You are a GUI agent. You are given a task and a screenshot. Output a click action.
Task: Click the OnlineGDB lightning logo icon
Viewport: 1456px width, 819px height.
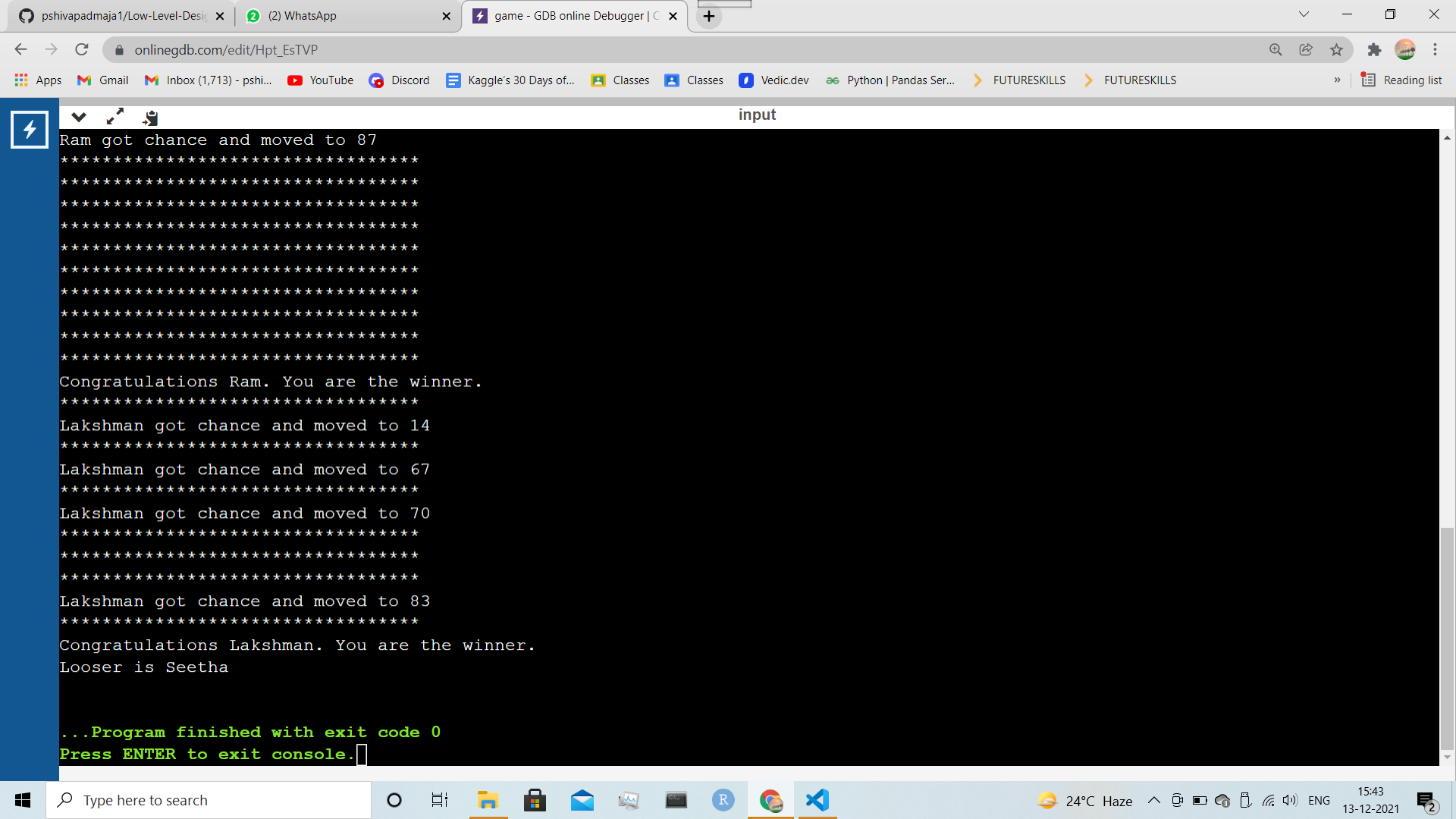tap(30, 130)
